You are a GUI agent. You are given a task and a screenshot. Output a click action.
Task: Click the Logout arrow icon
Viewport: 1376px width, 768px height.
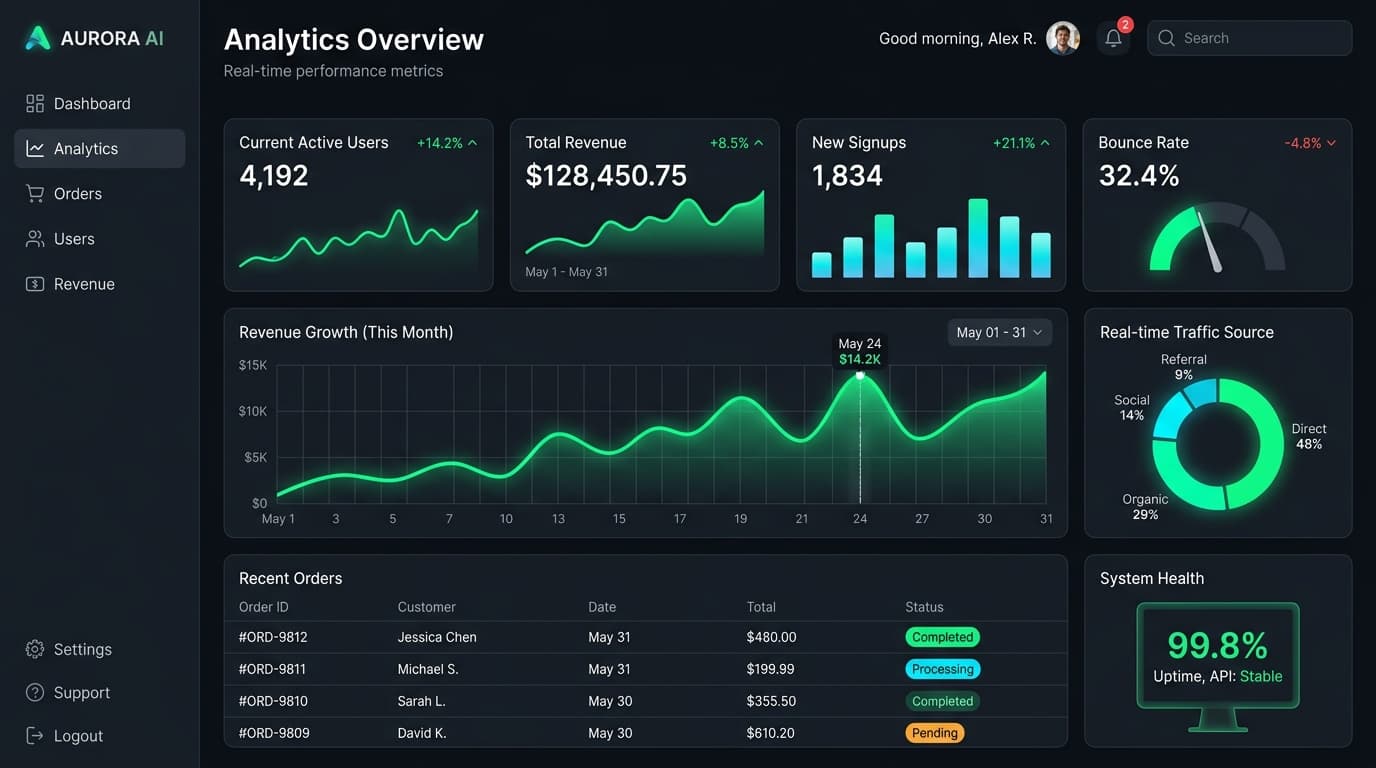coord(35,735)
